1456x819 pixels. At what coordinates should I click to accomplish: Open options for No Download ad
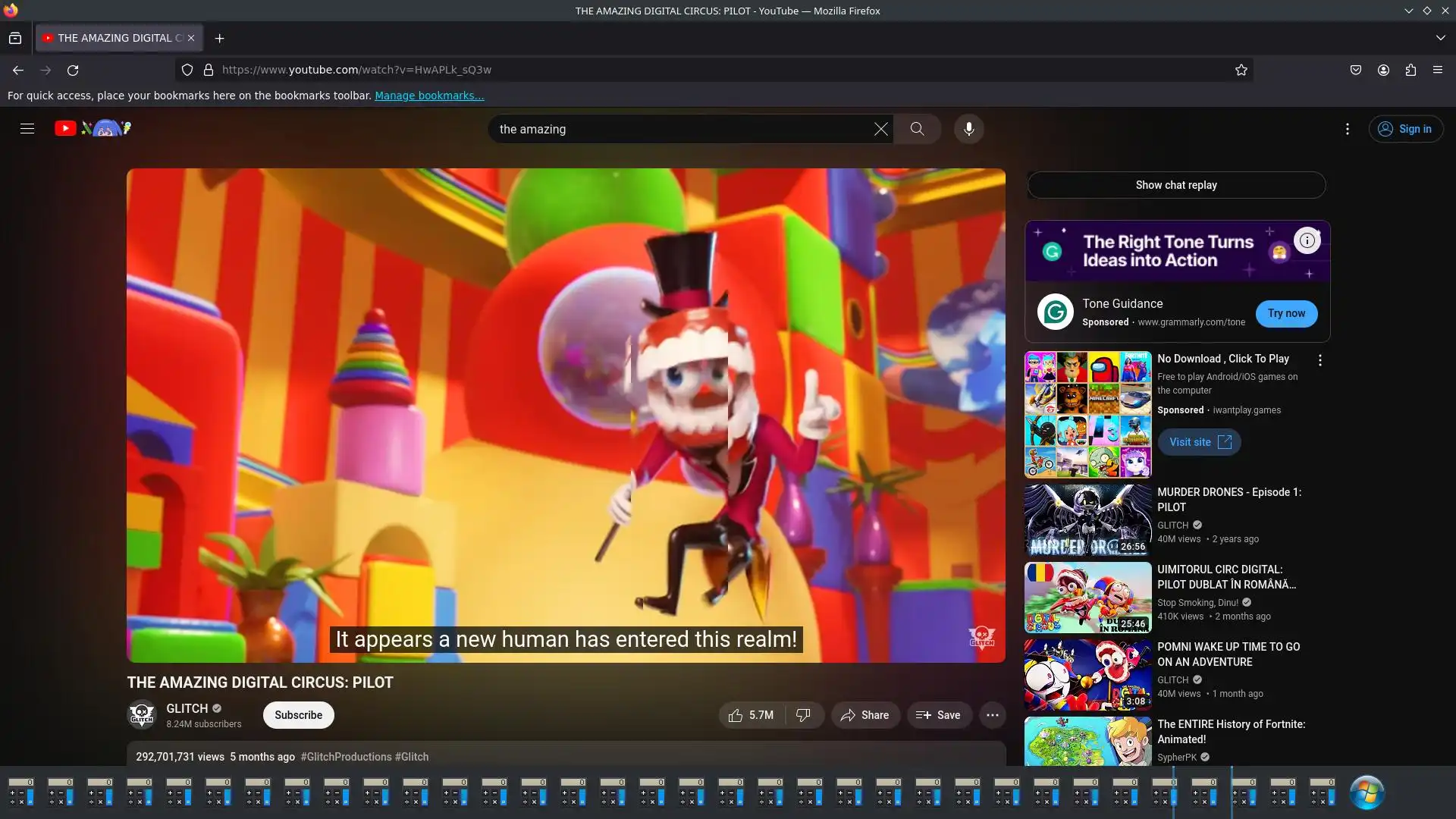point(1319,360)
